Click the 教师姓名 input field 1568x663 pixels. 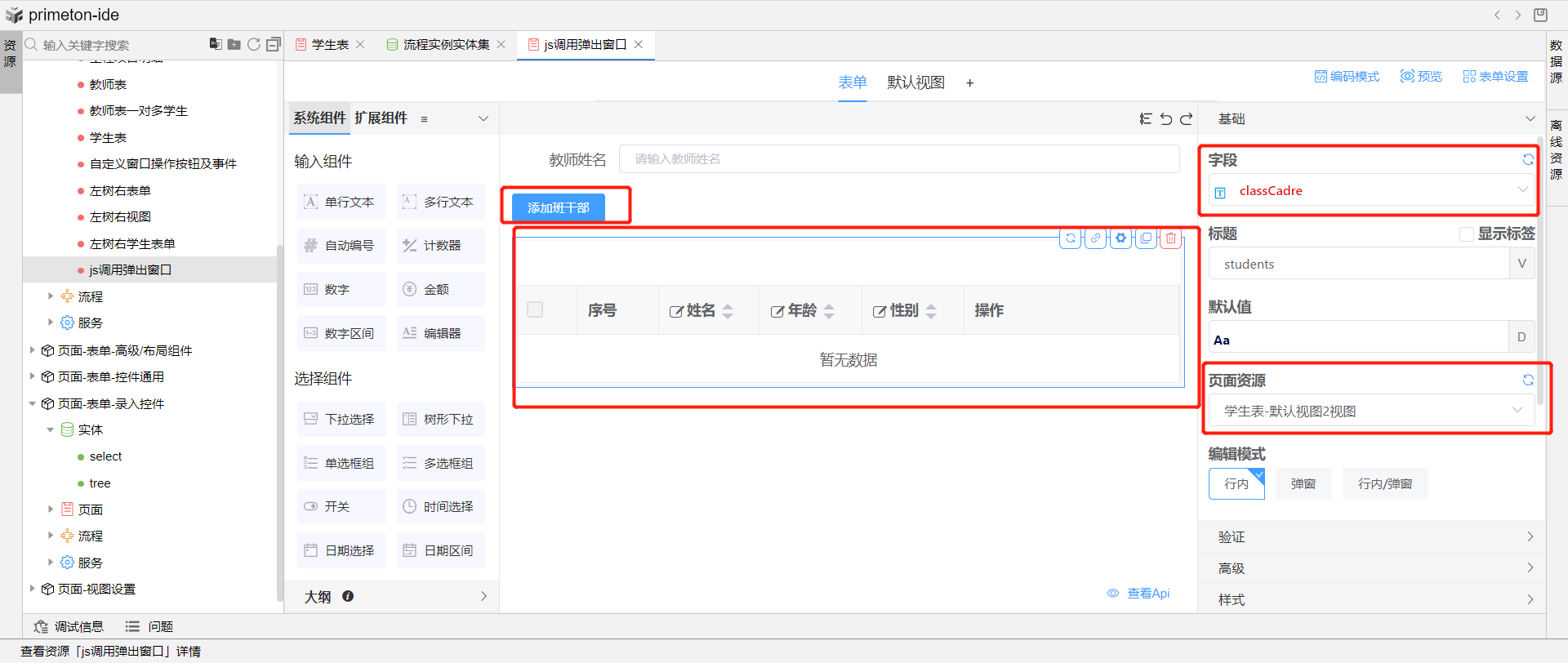(x=898, y=159)
